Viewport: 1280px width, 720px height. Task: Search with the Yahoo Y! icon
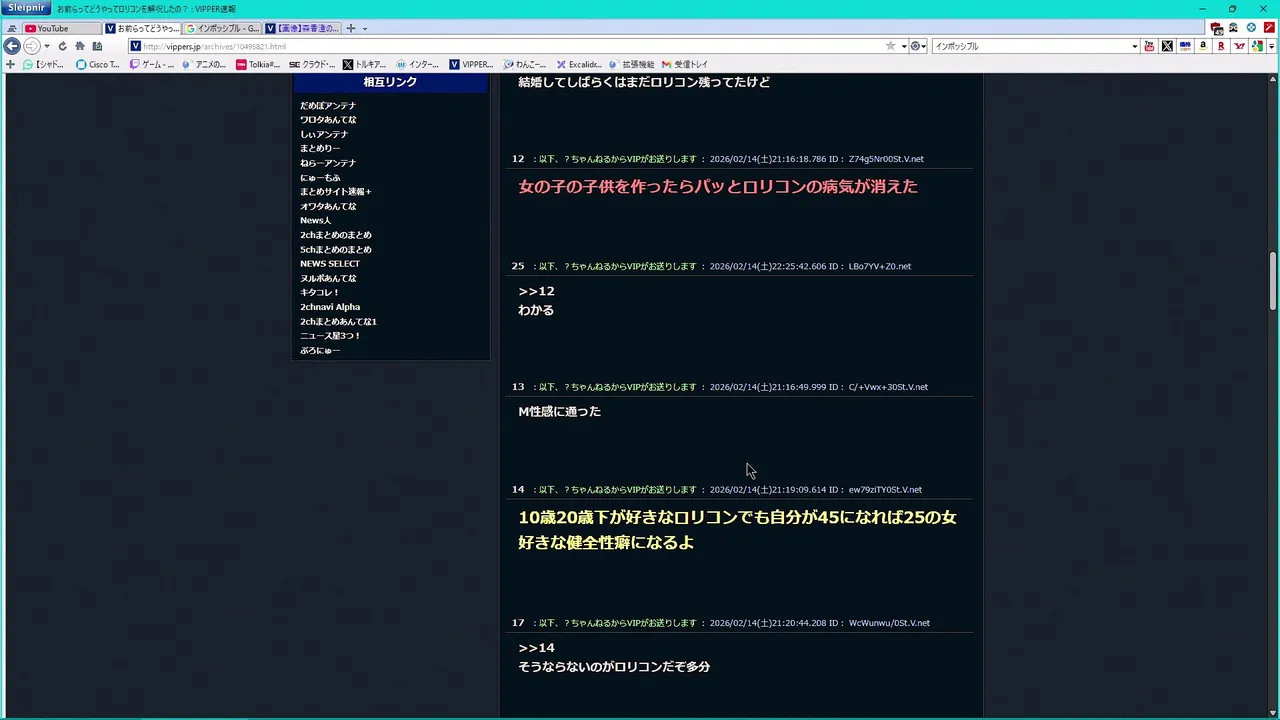(x=1239, y=46)
